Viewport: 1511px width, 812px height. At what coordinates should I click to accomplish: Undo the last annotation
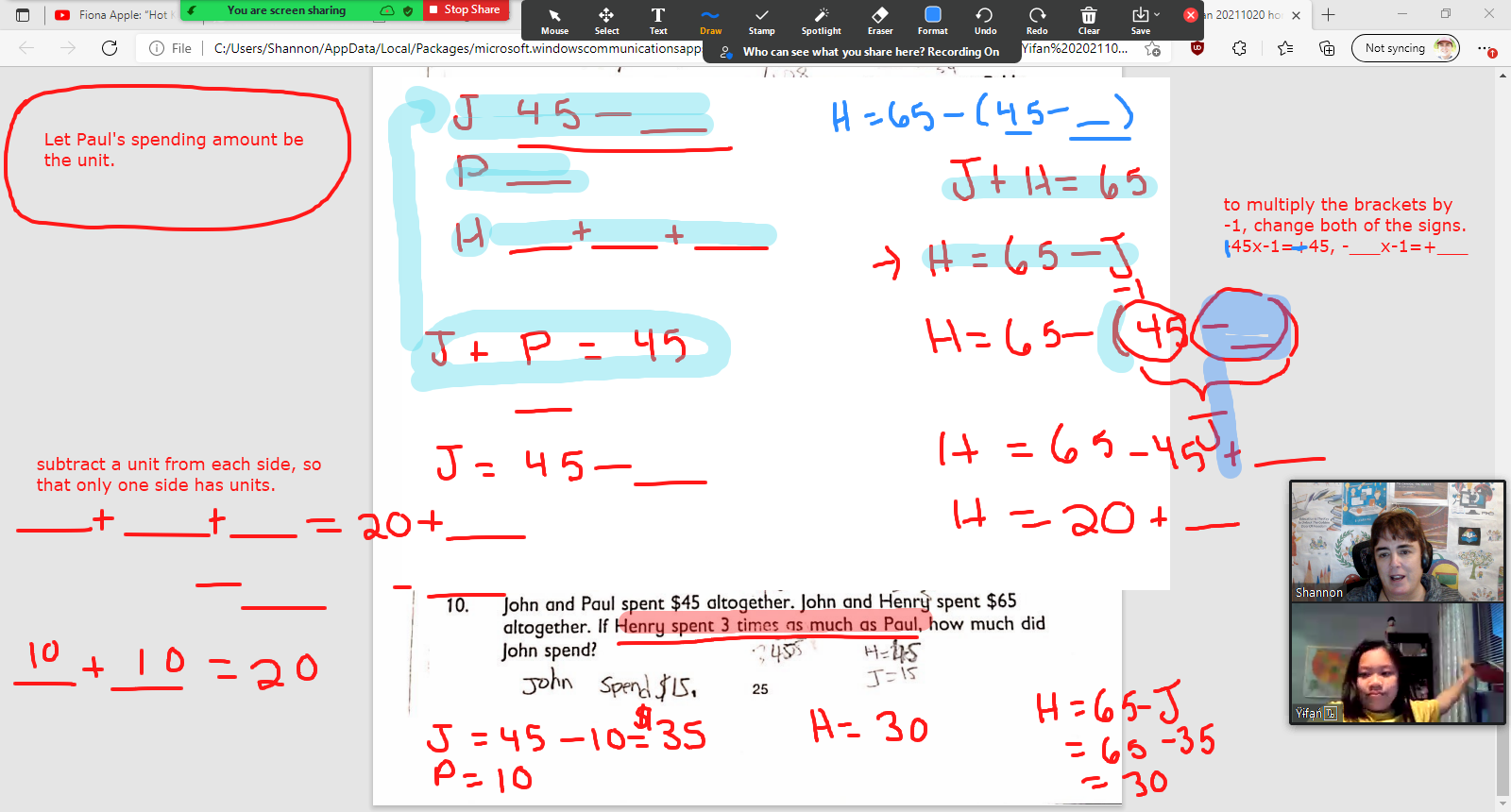coord(985,20)
